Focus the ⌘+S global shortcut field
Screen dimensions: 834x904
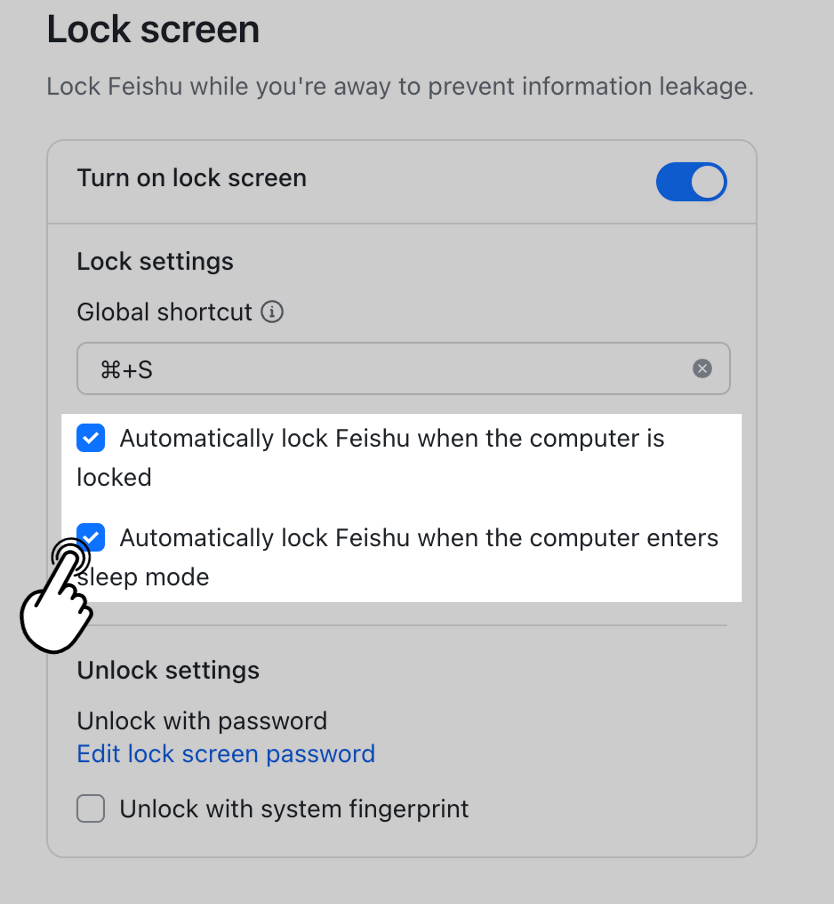[x=390, y=369]
